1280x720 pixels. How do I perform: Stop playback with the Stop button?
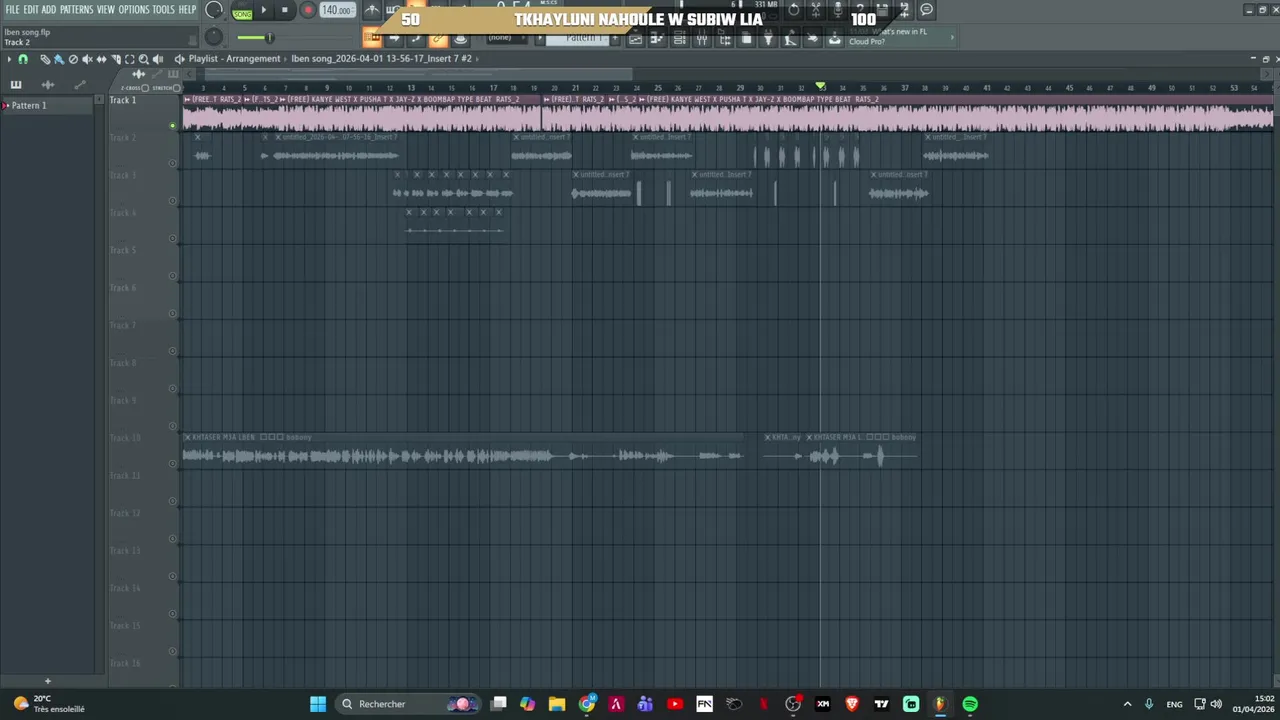[x=284, y=11]
